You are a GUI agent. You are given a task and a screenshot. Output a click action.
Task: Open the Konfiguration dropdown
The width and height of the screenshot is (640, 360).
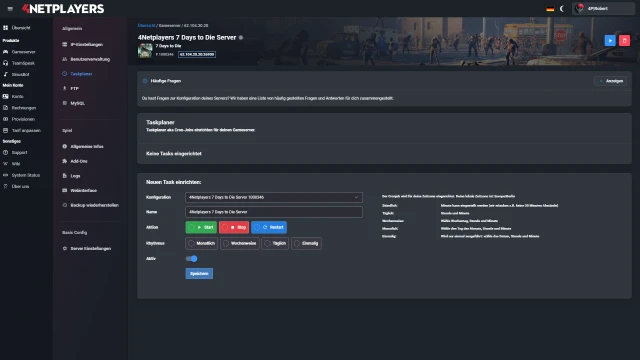(x=273, y=197)
